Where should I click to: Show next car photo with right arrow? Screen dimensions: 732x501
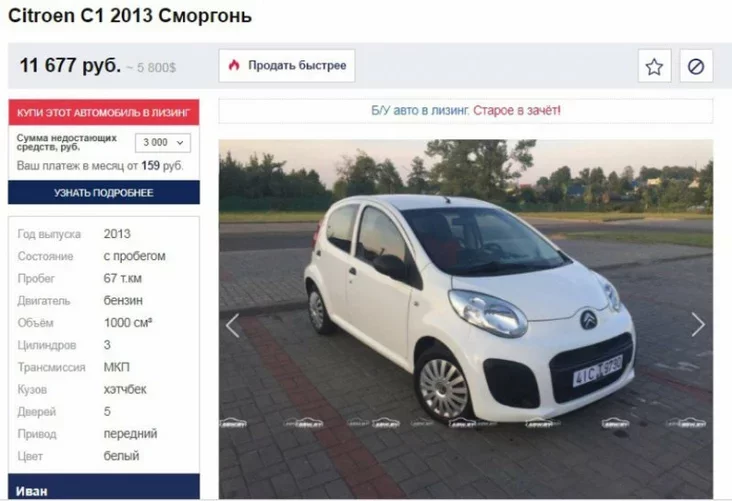(698, 325)
